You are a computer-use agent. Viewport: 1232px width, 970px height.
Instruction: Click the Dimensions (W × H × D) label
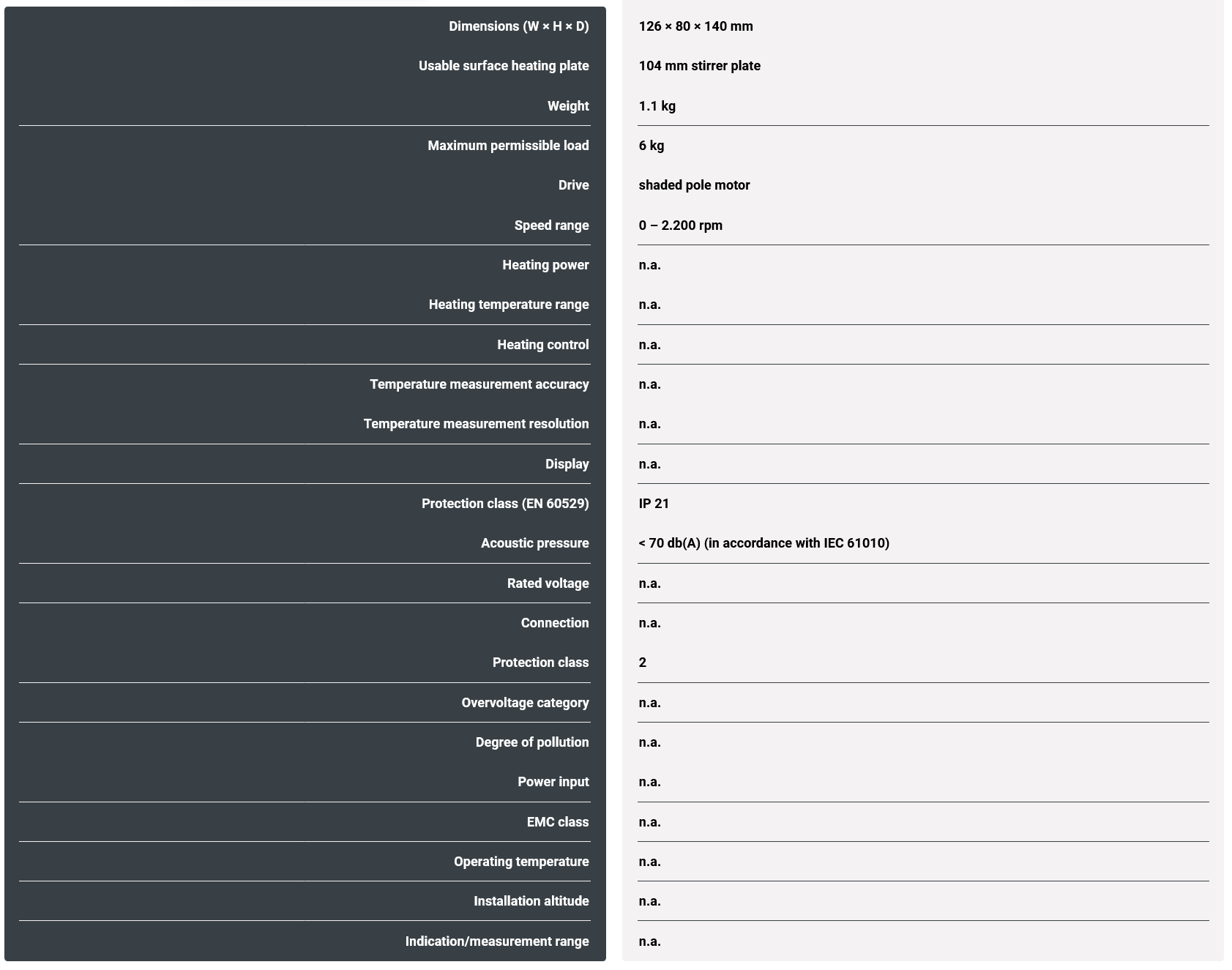[518, 26]
